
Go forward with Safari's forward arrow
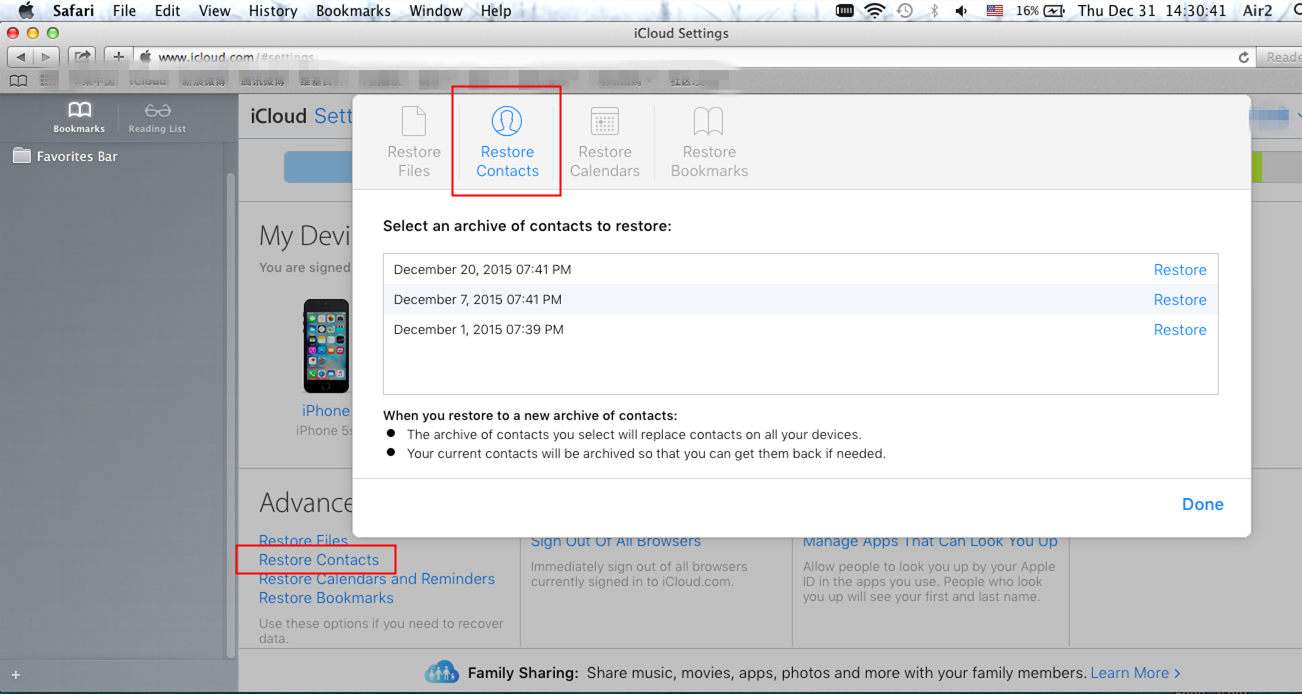tap(45, 57)
